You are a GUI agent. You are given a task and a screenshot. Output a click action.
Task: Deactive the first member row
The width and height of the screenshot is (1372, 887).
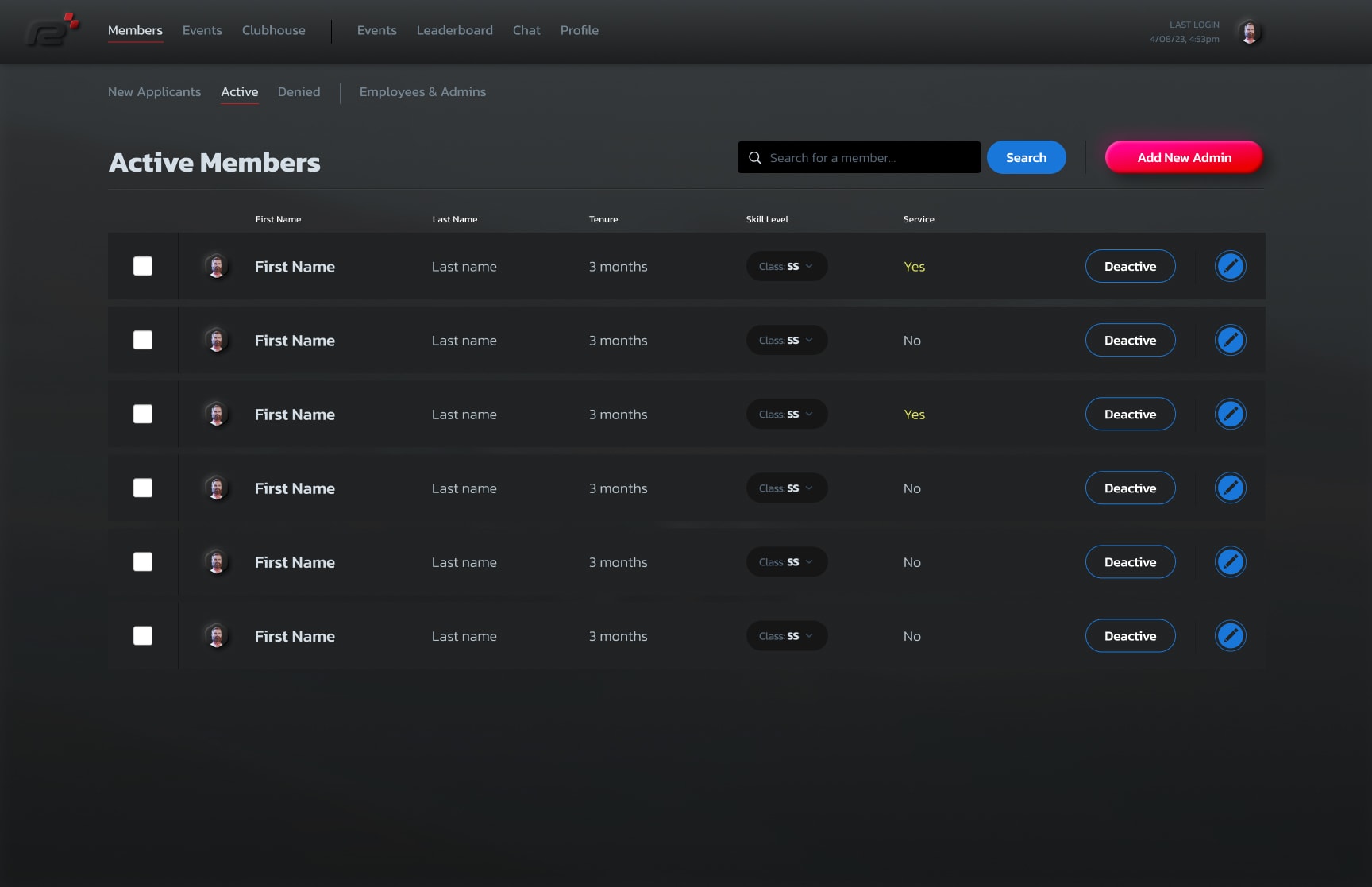1131,266
